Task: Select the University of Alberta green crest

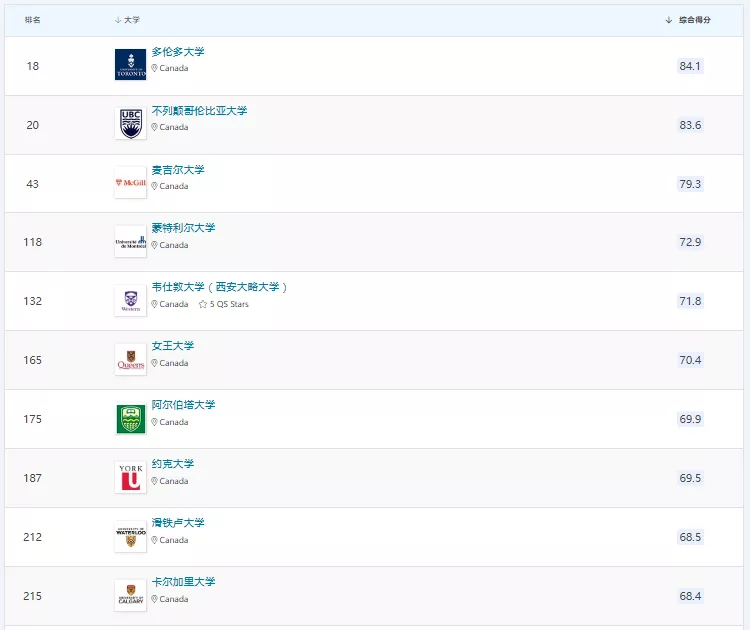Action: (131, 419)
